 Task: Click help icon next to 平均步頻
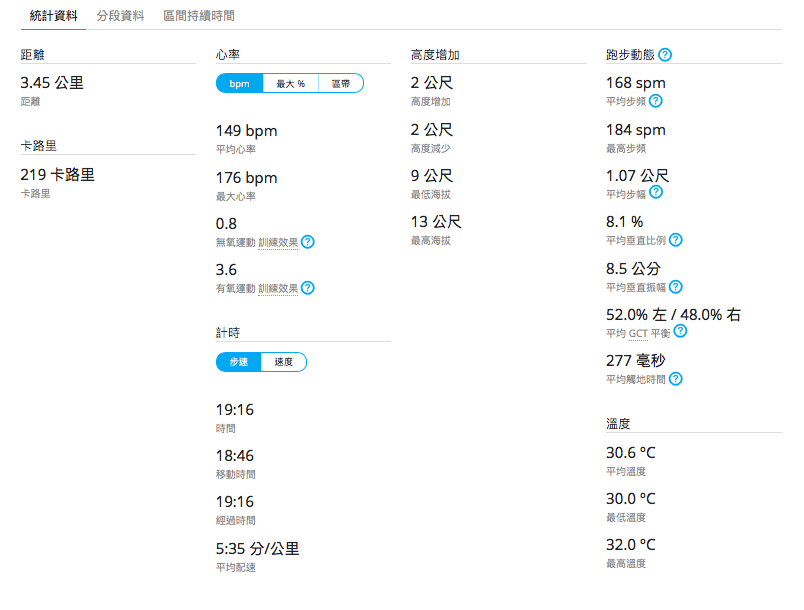pyautogui.click(x=655, y=101)
